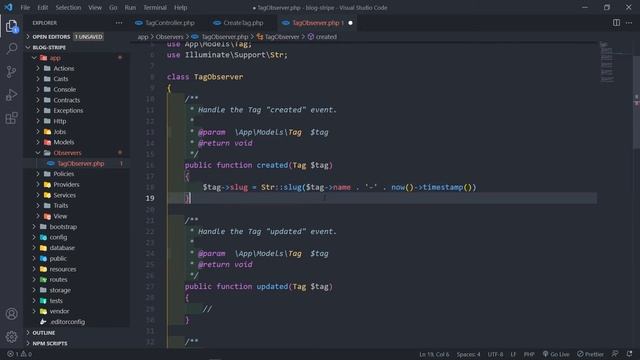Place cursor on updated function line

tap(259, 287)
